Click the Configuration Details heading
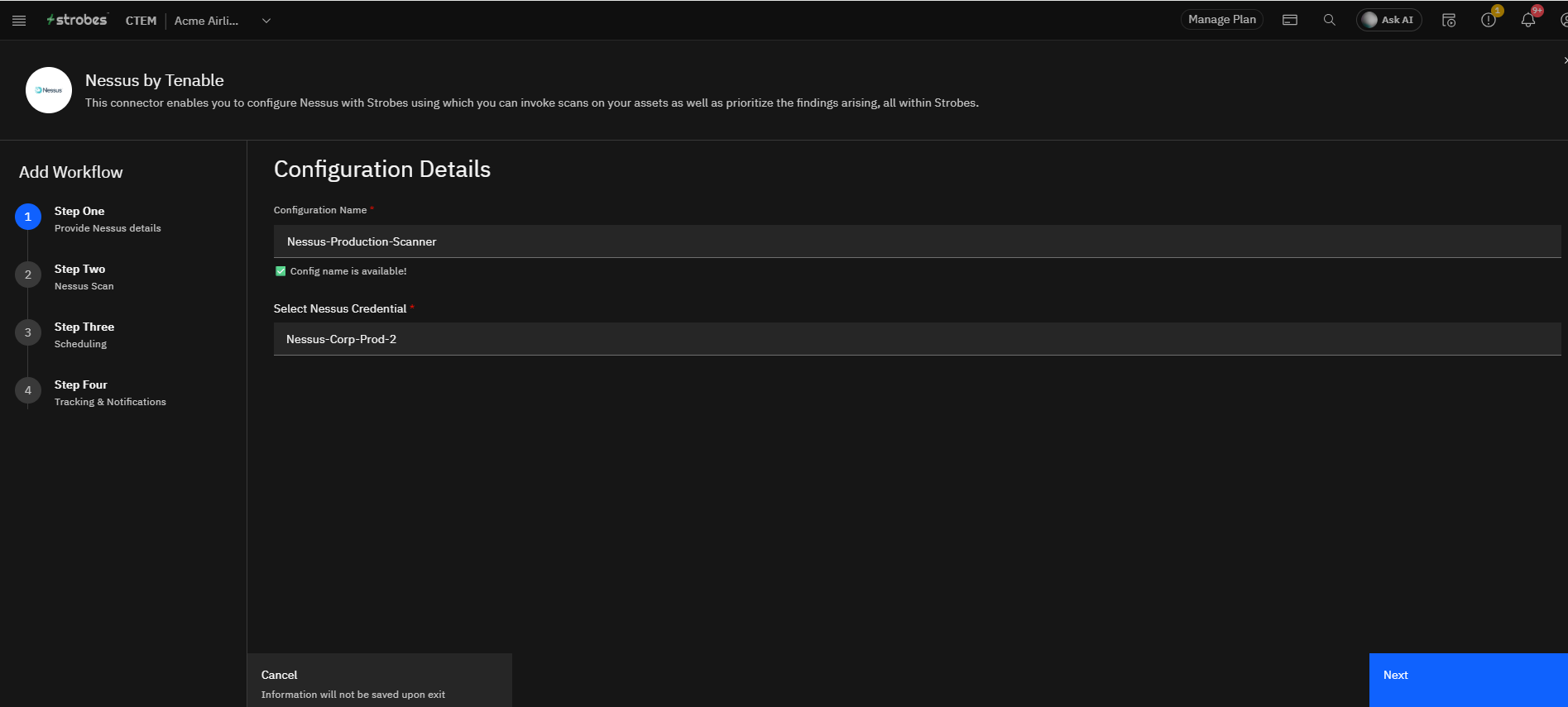The image size is (1568, 707). tap(382, 170)
